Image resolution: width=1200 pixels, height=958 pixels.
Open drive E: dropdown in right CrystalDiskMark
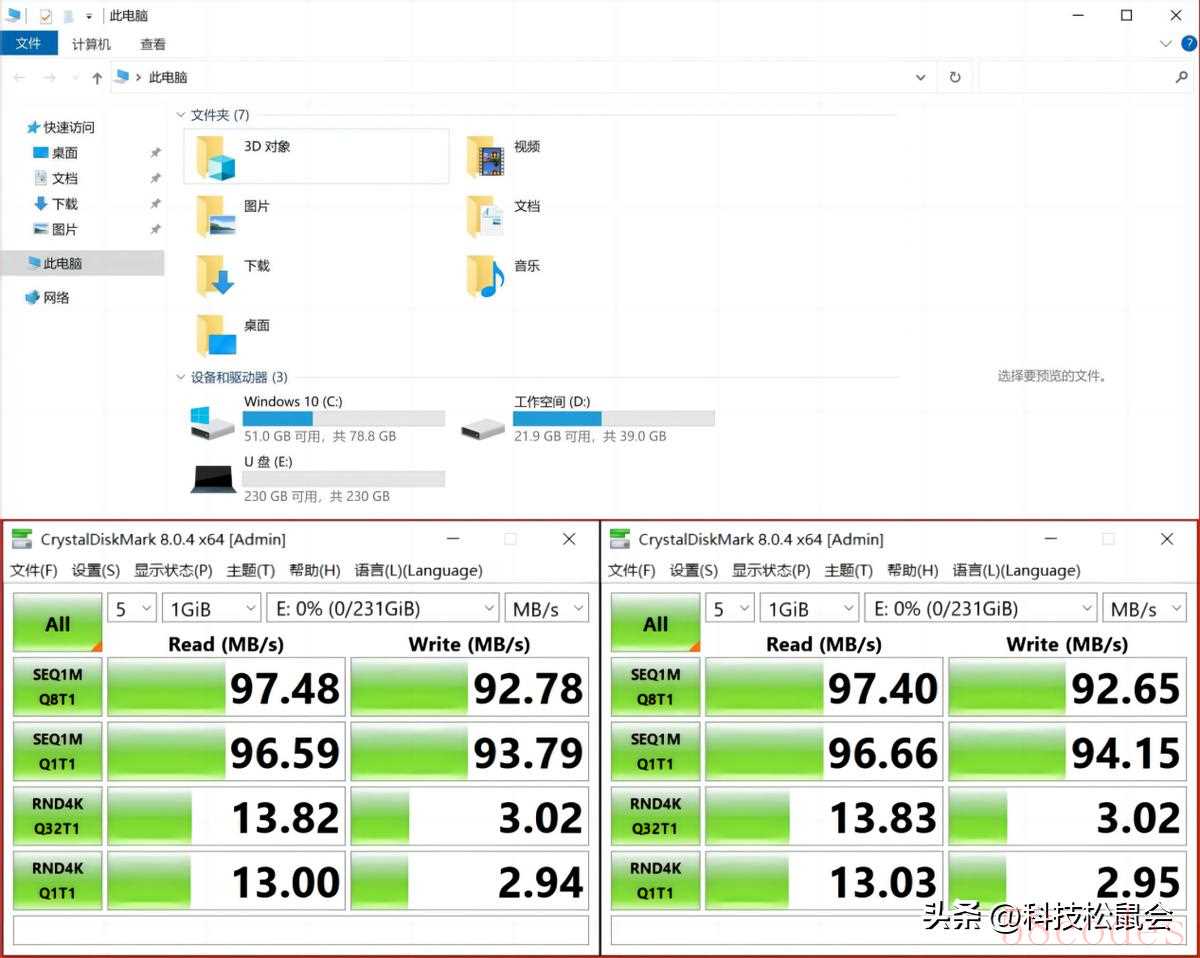pos(981,608)
